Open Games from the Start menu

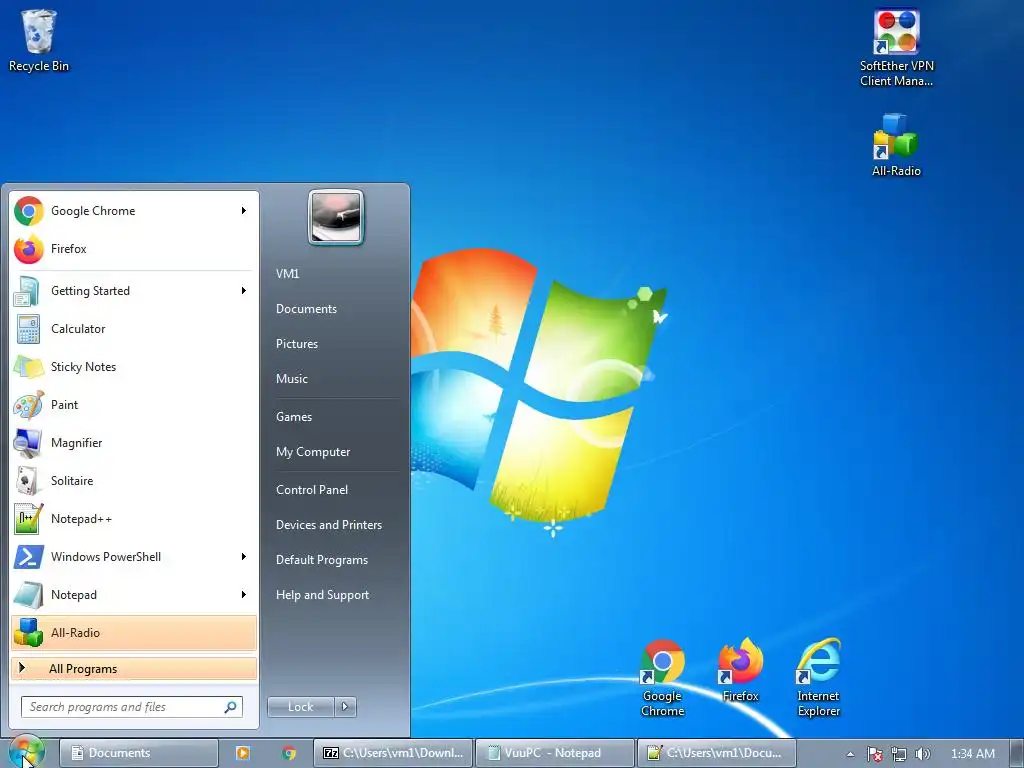pos(295,417)
